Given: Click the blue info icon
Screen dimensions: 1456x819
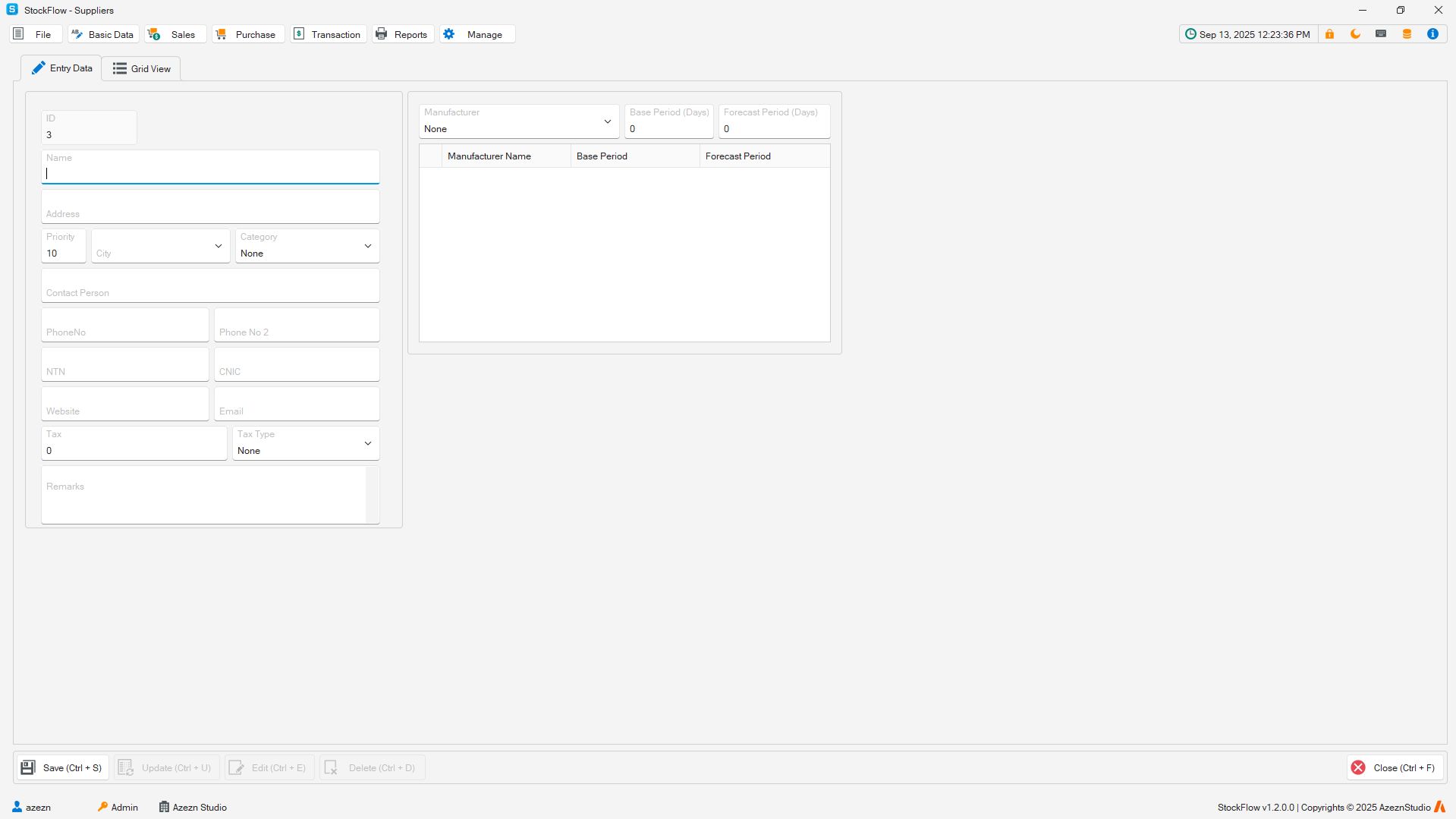Looking at the screenshot, I should point(1432,34).
